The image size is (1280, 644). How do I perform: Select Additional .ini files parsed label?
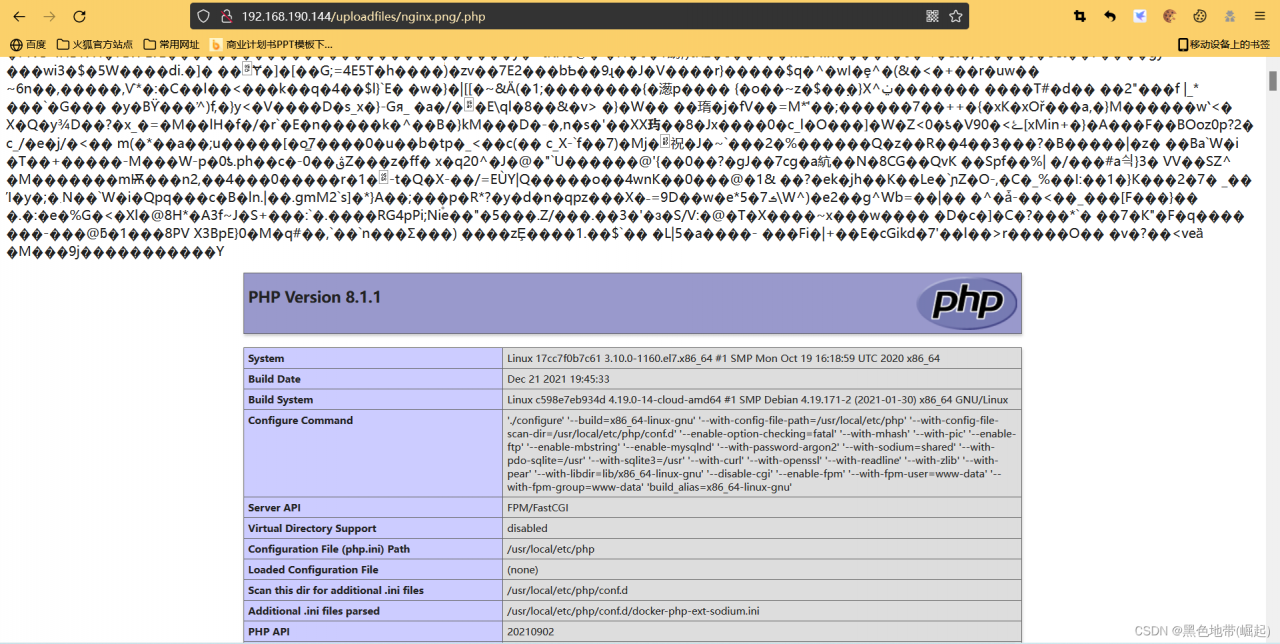pos(373,611)
